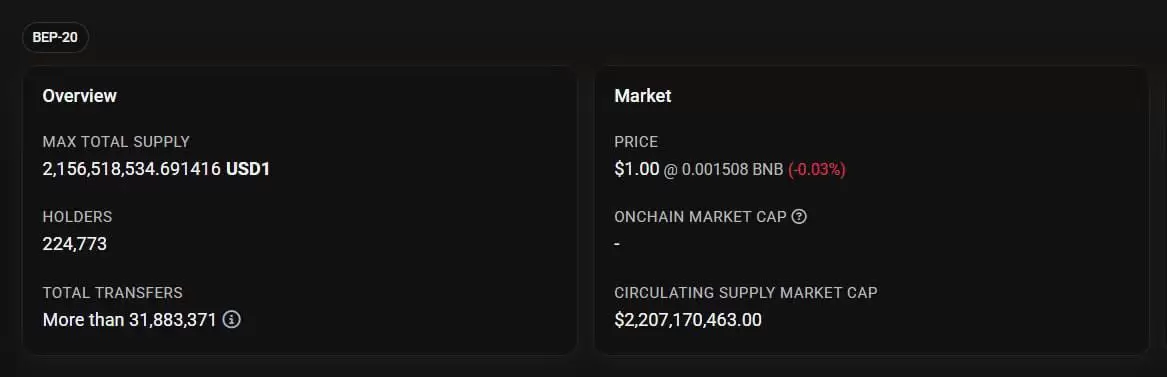This screenshot has height=377, width=1167.
Task: Click the dash under Onchain Market Cap
Action: tap(617, 245)
